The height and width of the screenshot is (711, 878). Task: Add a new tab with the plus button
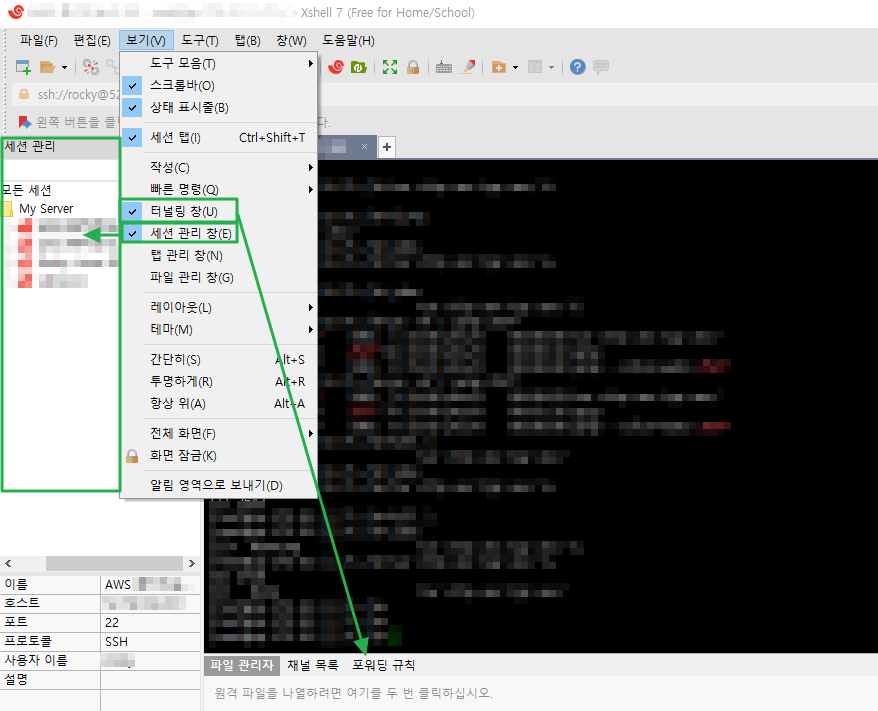point(387,147)
